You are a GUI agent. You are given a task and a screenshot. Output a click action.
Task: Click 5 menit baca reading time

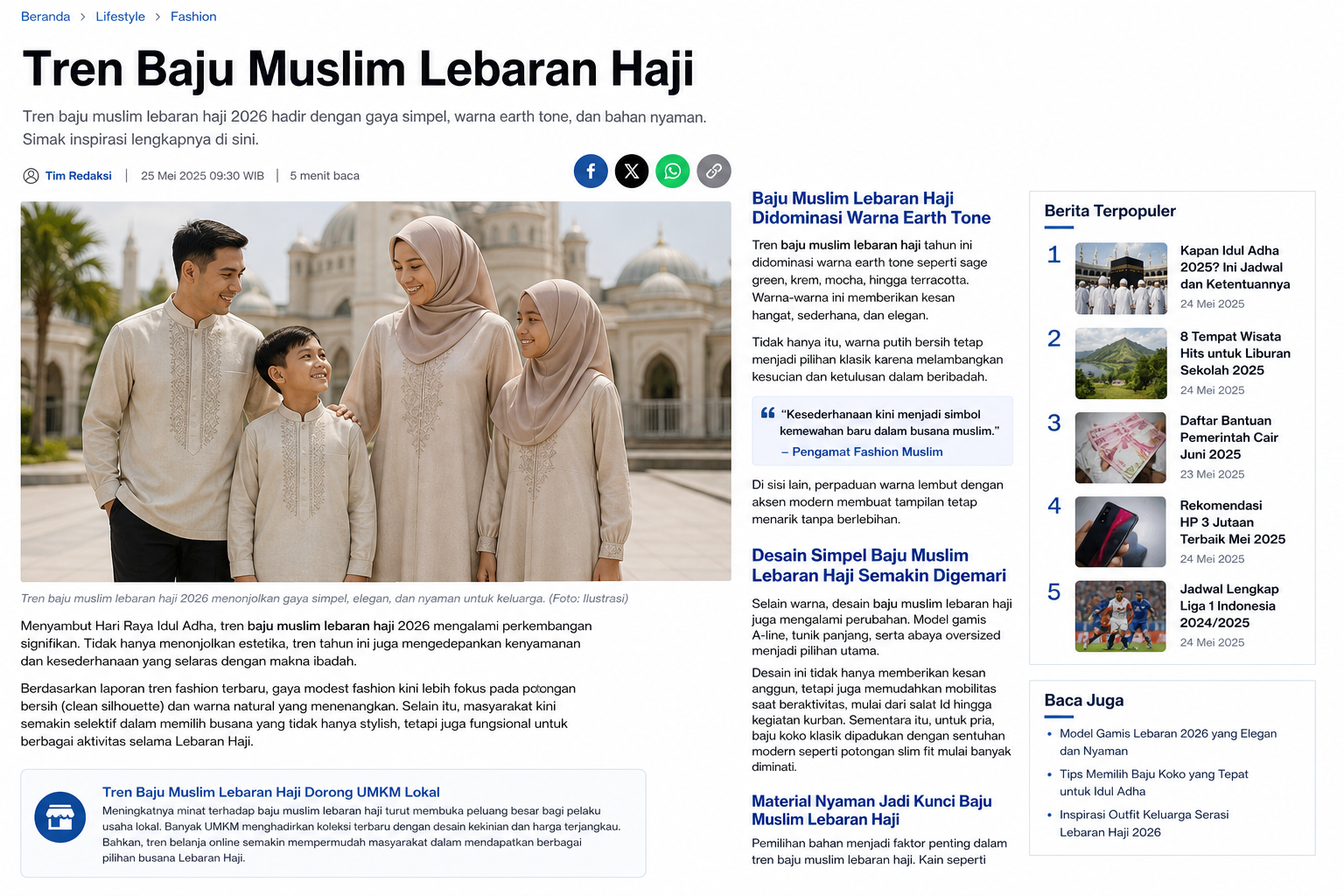325,176
